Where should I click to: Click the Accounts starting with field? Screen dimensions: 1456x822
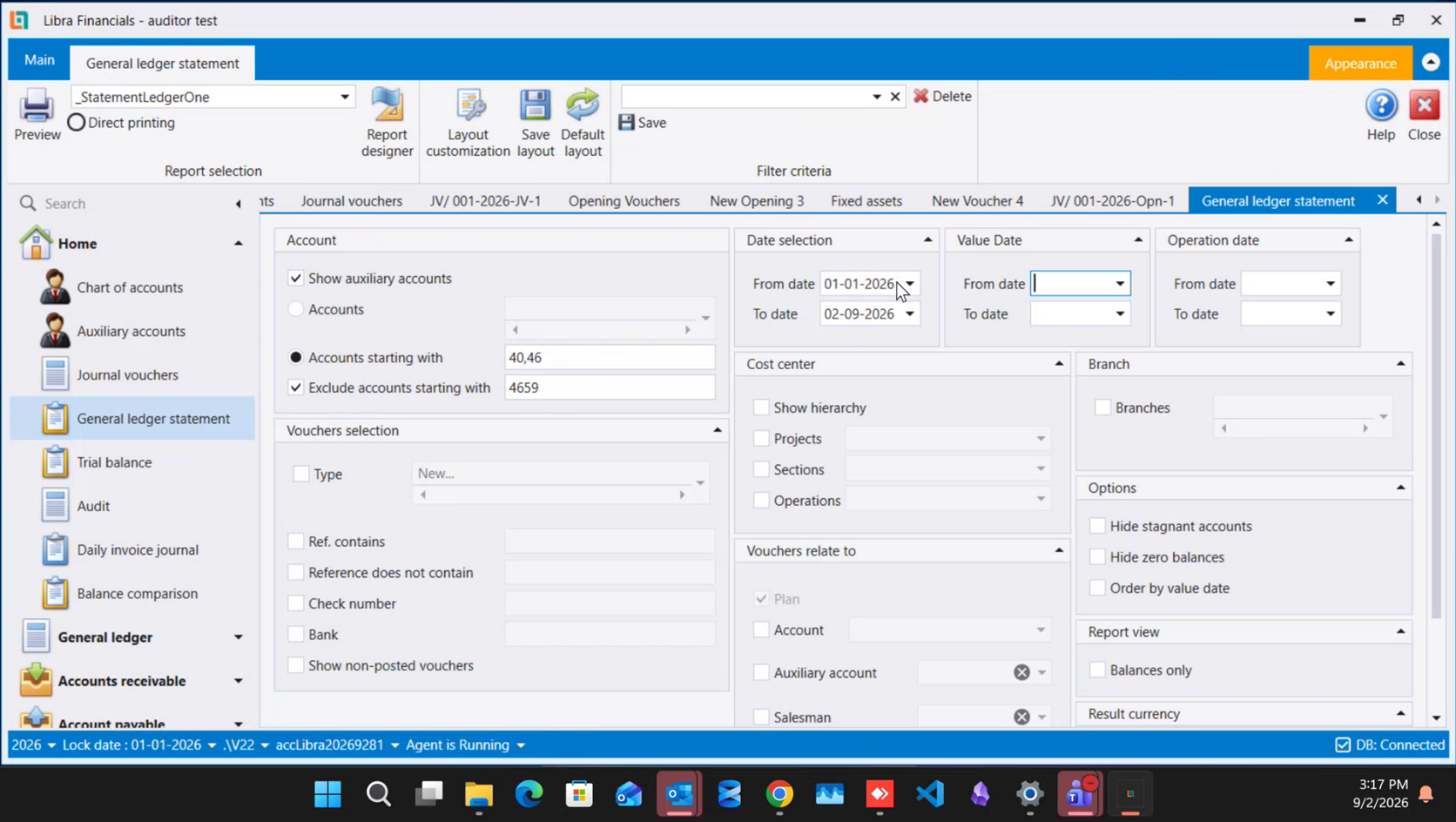coord(610,358)
